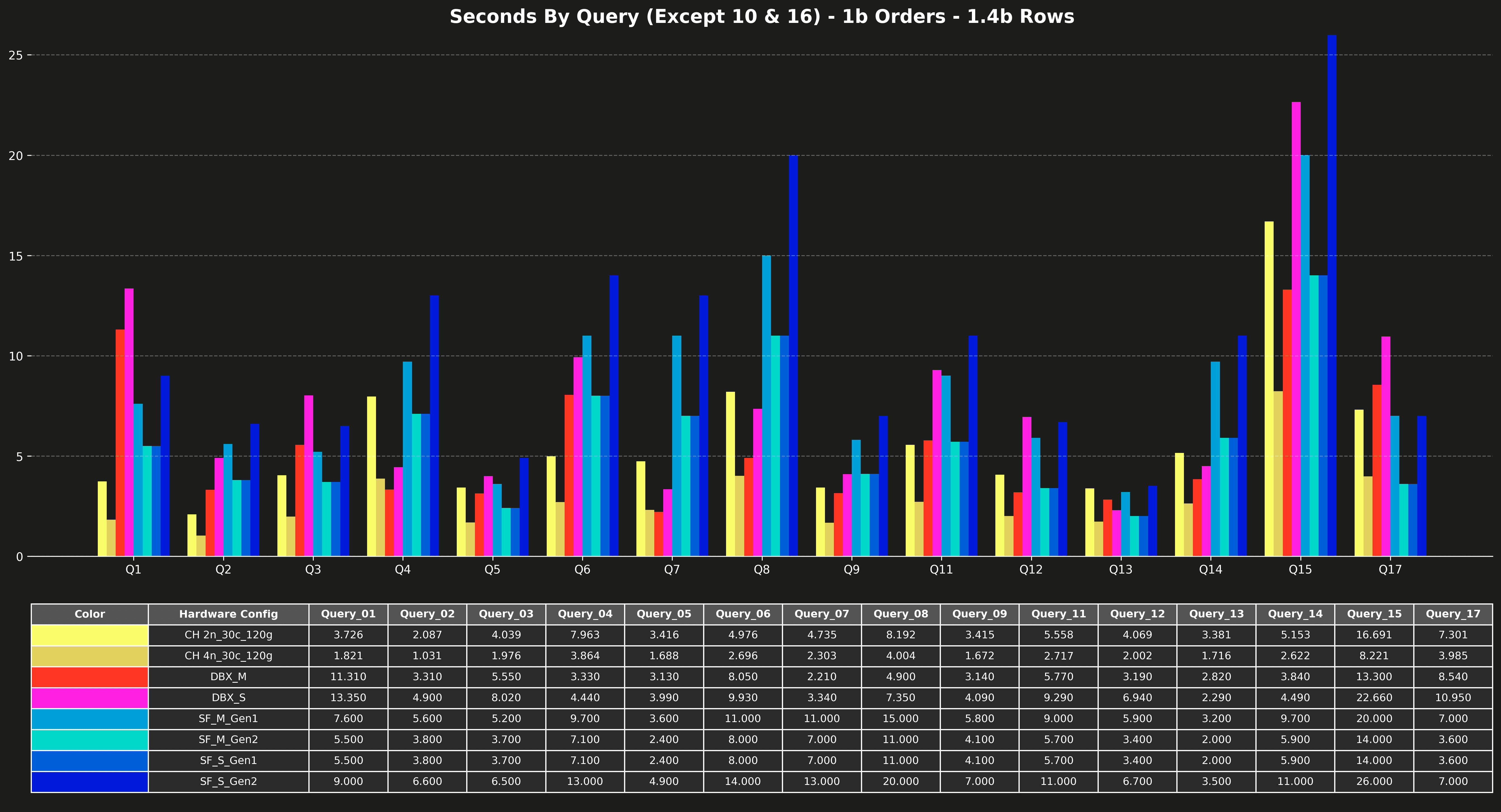Viewport: 1501px width, 812px height.
Task: Click the teal SF_M_Gen2 color swatch
Action: 90,740
